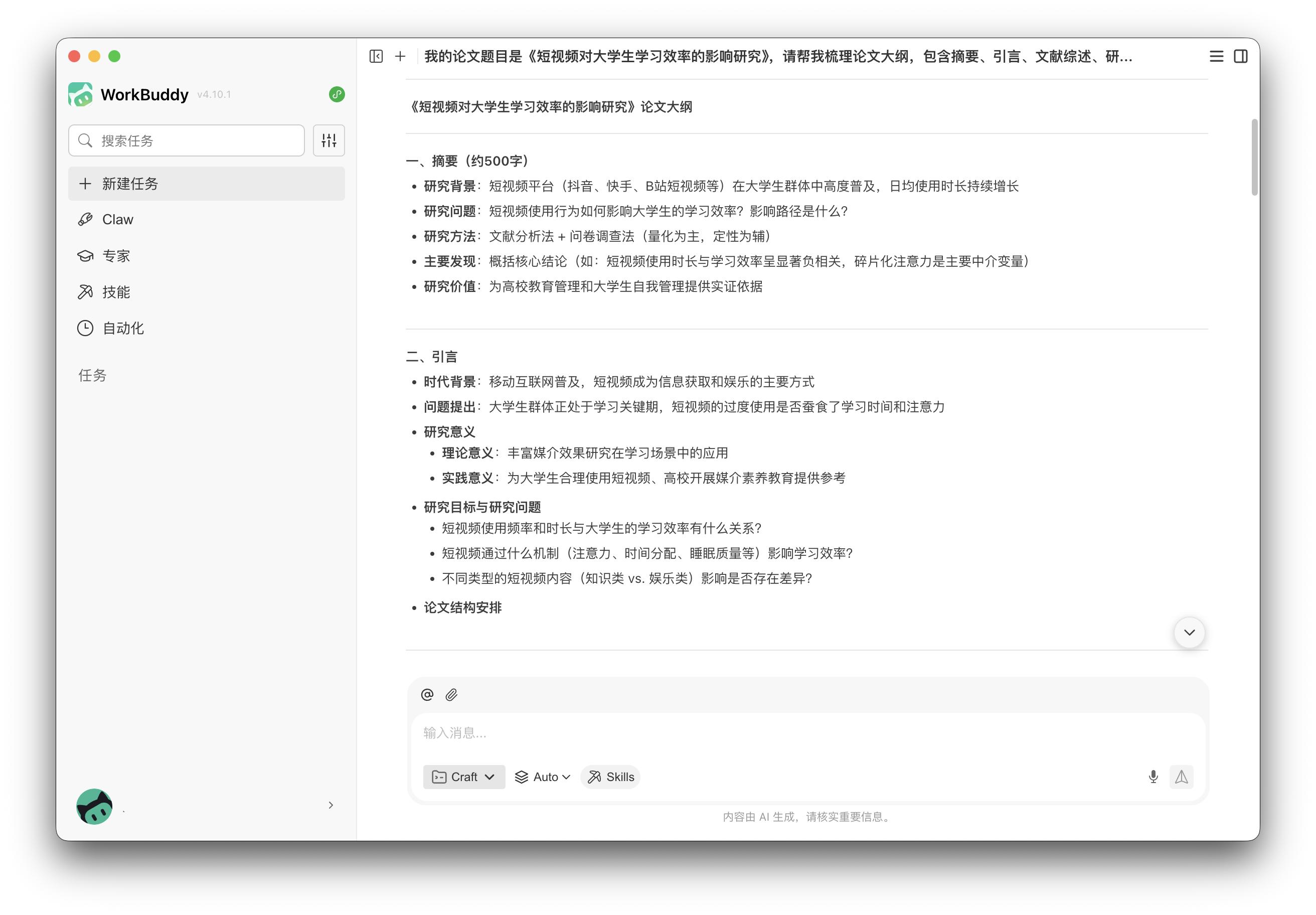Collapse the left sidebar panel icon
This screenshot has width=1316, height=915.
pos(376,56)
